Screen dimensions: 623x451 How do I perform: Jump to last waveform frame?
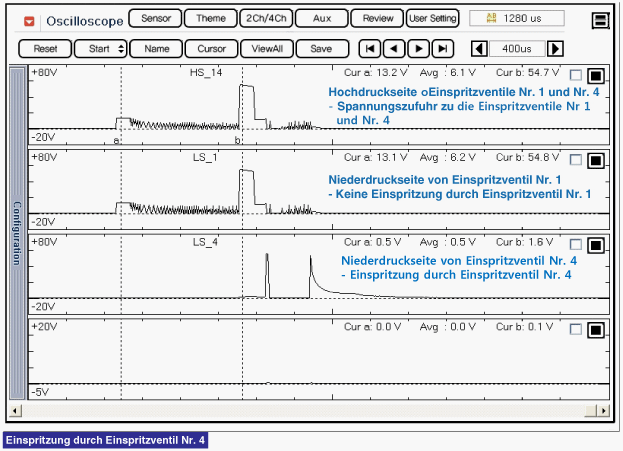tap(443, 48)
